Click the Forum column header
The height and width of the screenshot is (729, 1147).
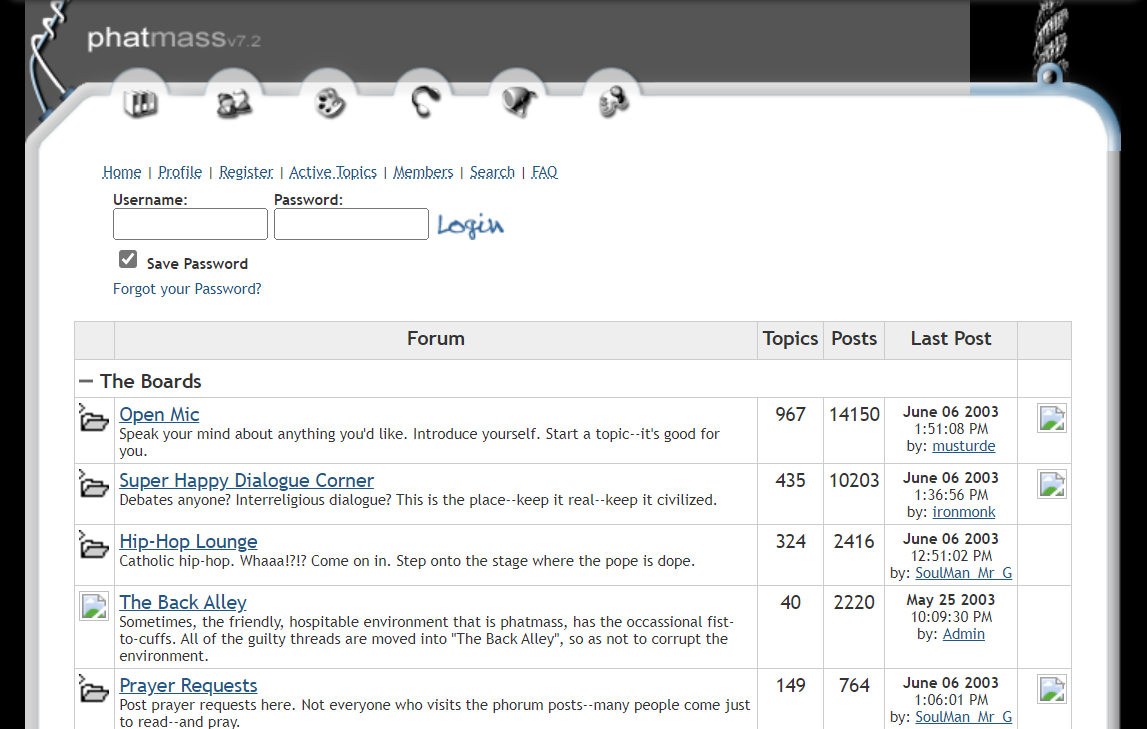436,339
